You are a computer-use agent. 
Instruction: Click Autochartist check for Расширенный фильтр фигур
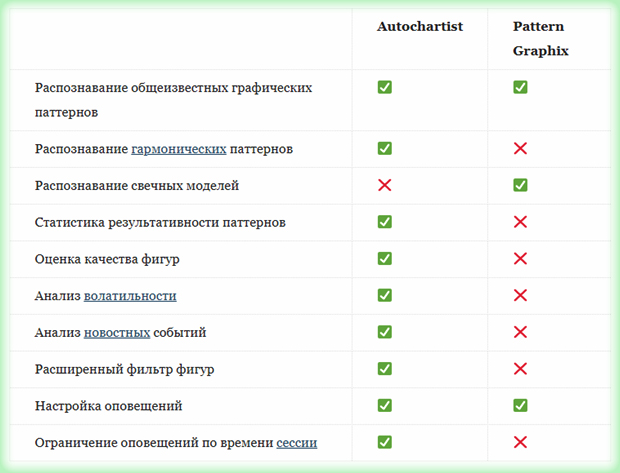tap(384, 369)
